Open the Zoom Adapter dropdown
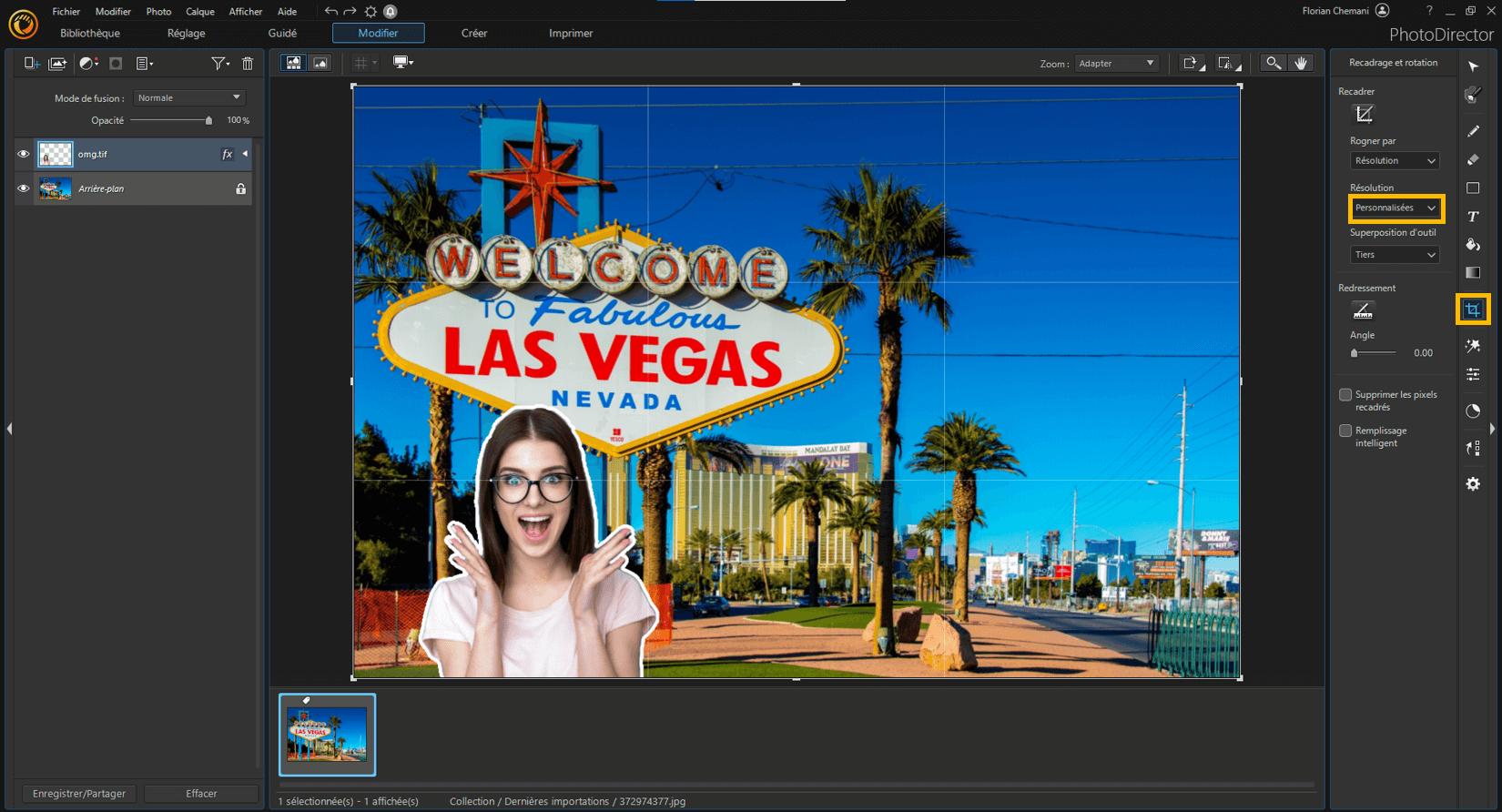 point(1115,64)
